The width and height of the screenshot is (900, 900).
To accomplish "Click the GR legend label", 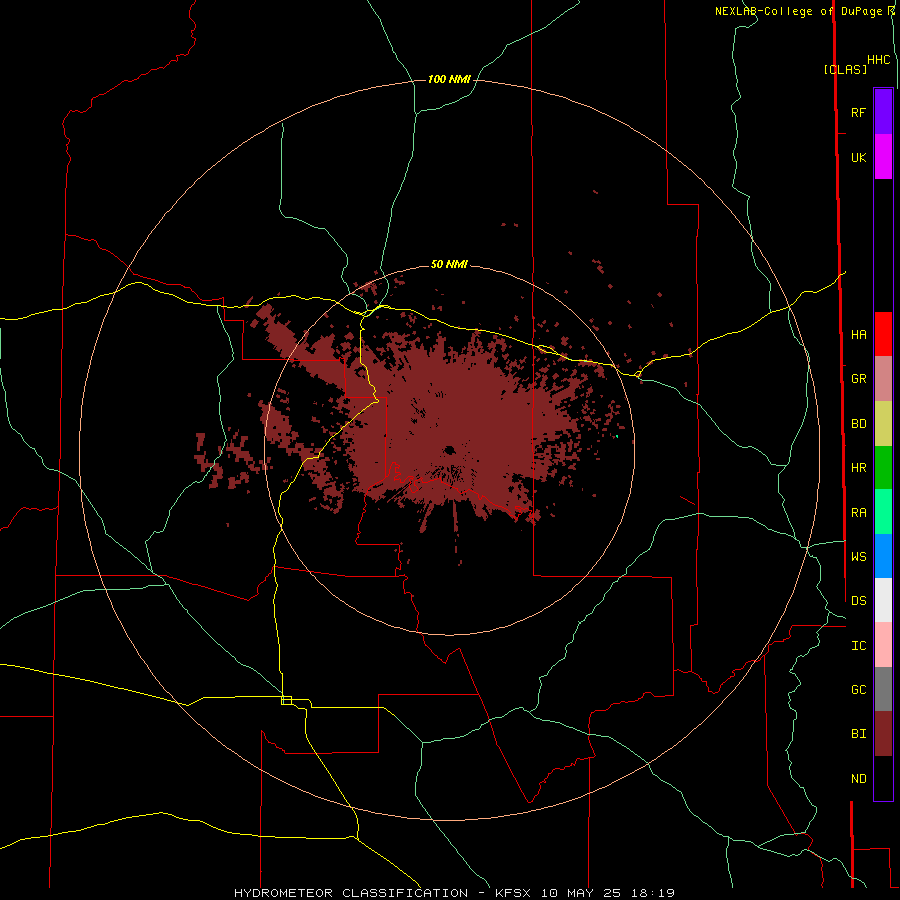I will [x=858, y=379].
